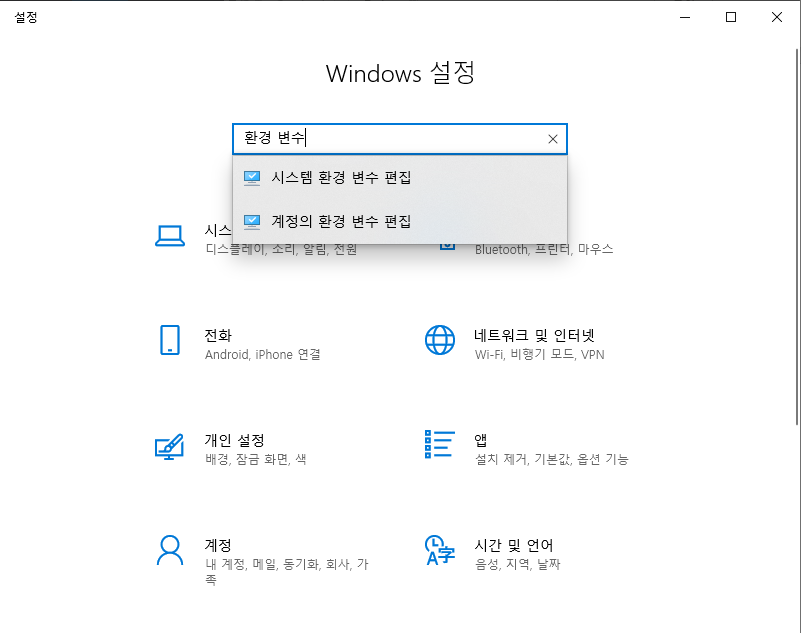
Task: Open the 전화 settings label
Action: (218, 336)
